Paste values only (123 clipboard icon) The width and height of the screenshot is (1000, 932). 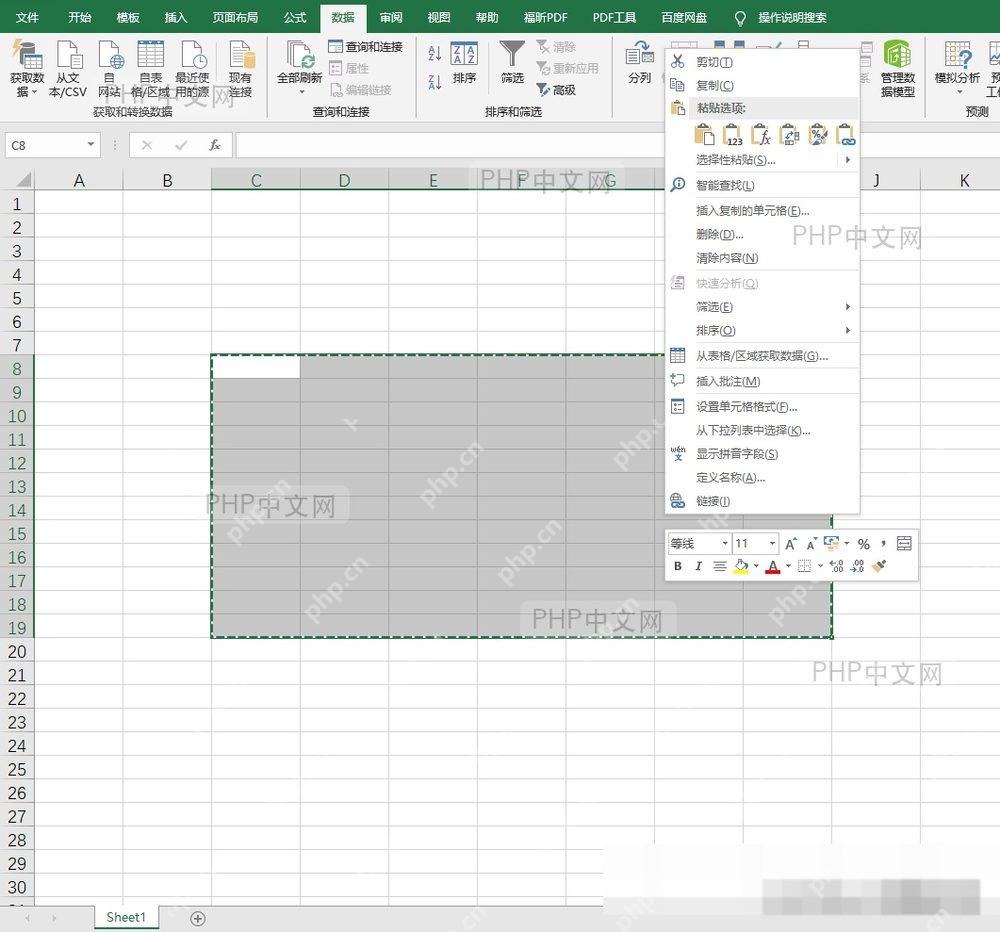pyautogui.click(x=732, y=134)
